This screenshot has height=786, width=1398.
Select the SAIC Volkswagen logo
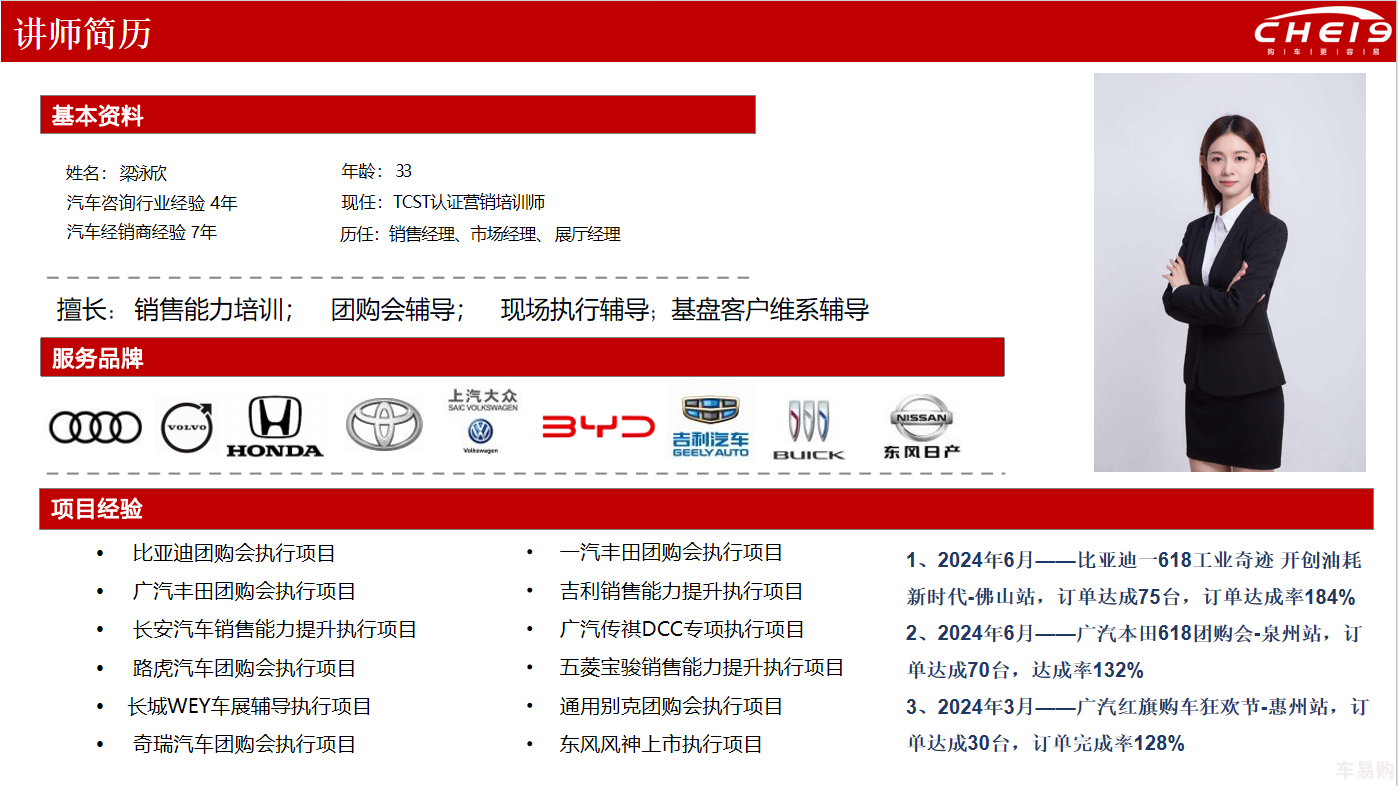[x=482, y=422]
